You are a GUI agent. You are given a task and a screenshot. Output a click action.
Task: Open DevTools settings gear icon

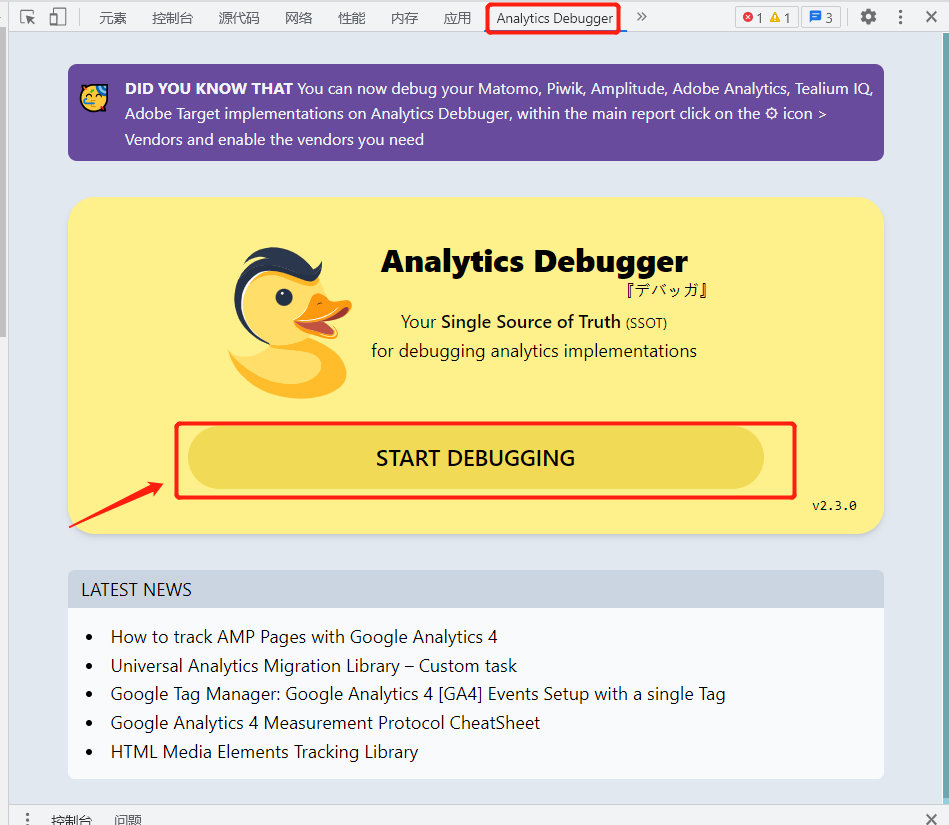click(x=868, y=17)
